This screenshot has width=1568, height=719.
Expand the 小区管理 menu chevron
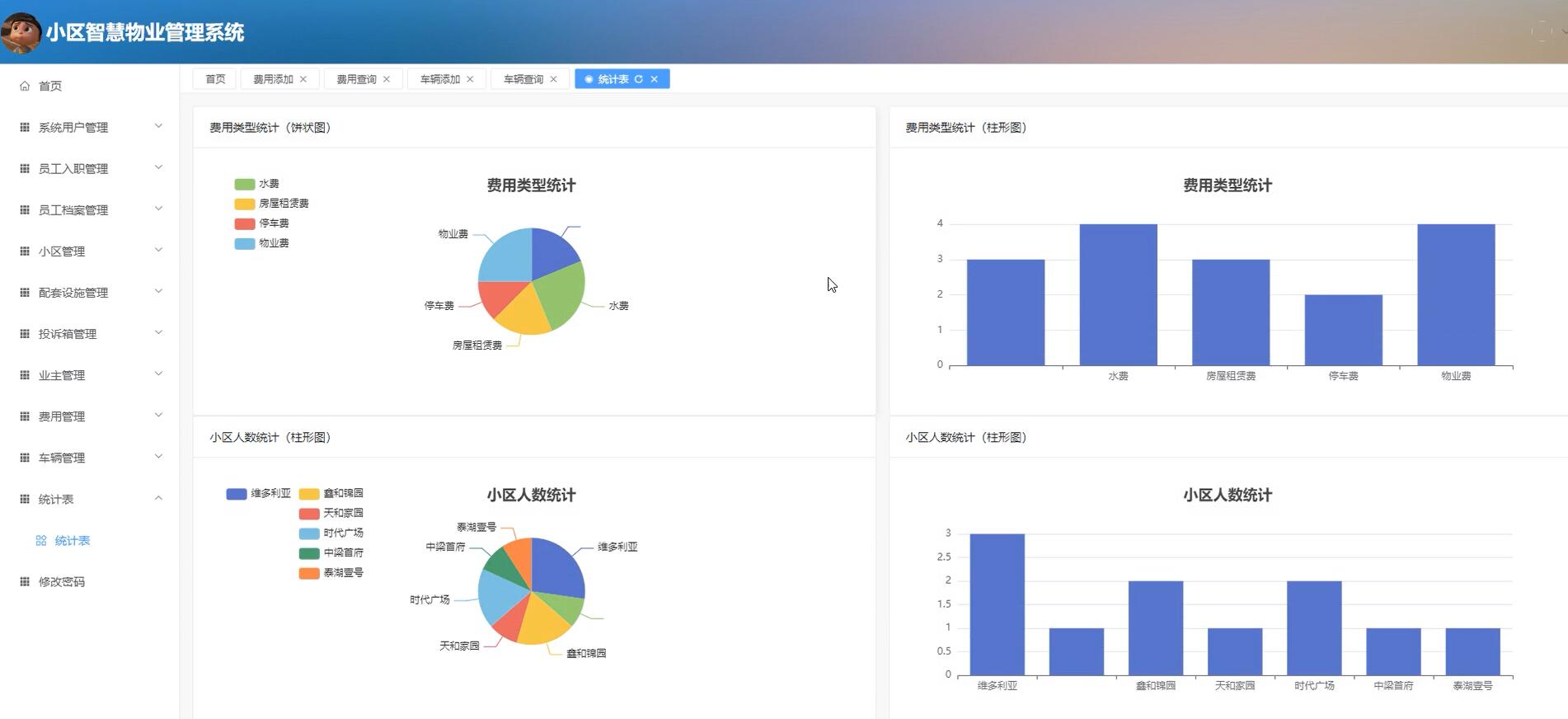pyautogui.click(x=158, y=250)
